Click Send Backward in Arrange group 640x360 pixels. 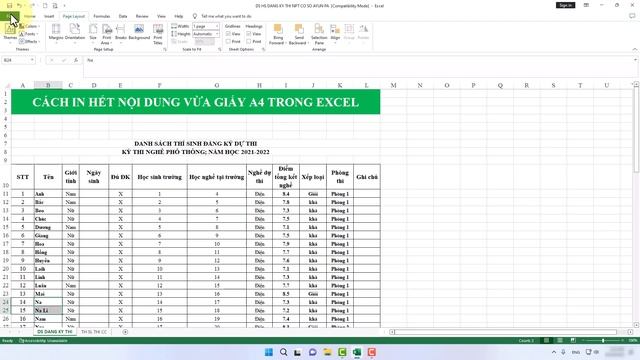(x=299, y=33)
